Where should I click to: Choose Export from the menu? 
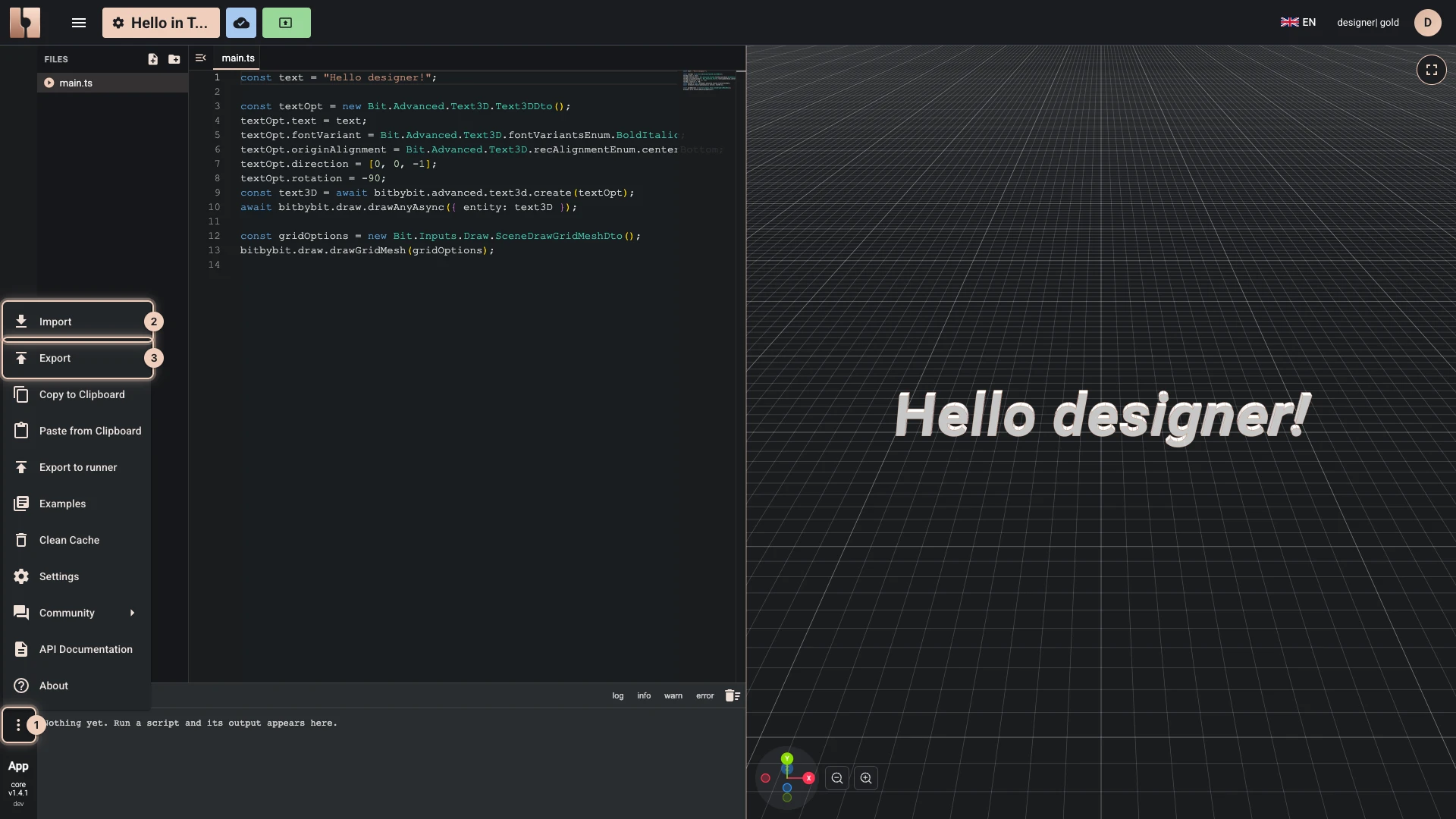click(77, 358)
